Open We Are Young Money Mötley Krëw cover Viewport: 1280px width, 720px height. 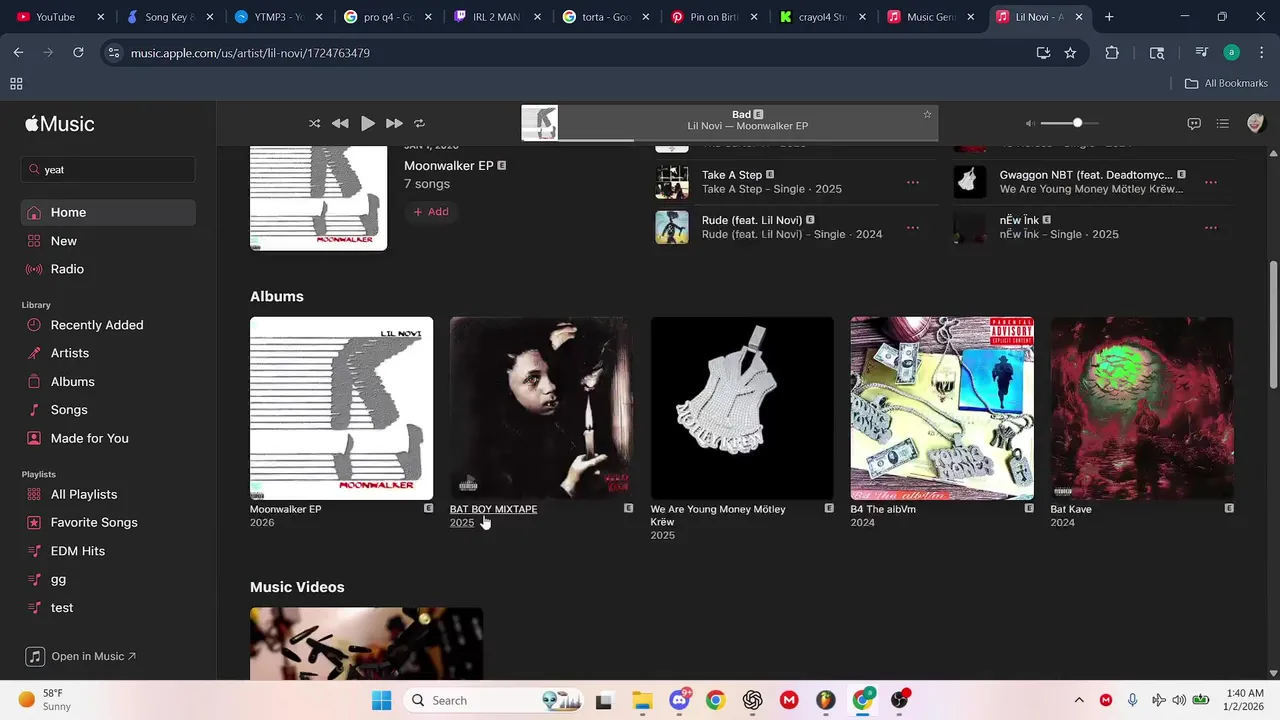coord(742,408)
